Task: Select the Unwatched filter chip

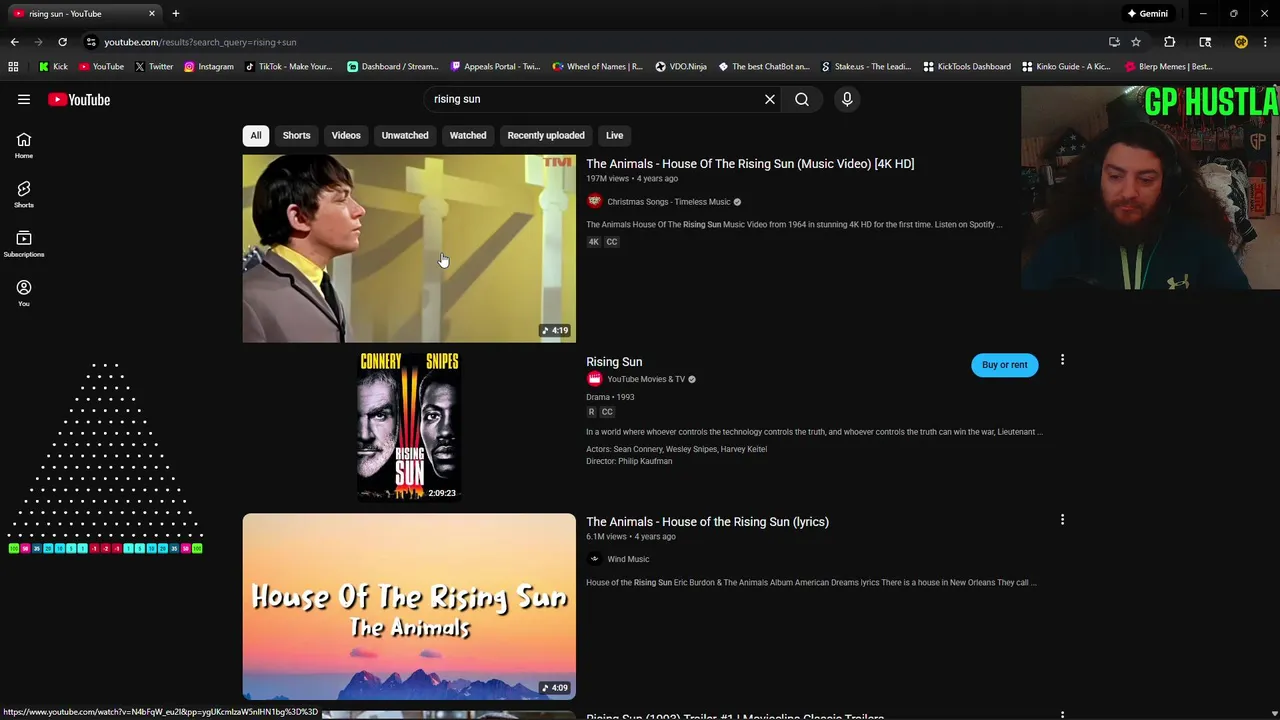Action: (405, 135)
